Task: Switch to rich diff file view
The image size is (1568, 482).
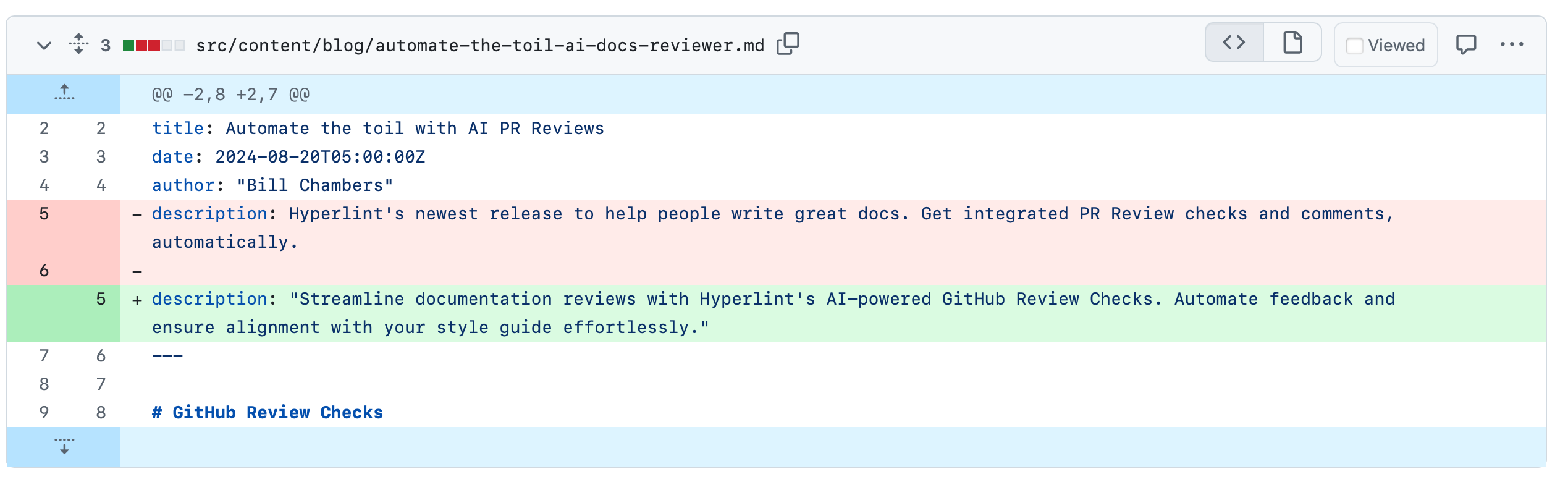Action: point(1292,43)
